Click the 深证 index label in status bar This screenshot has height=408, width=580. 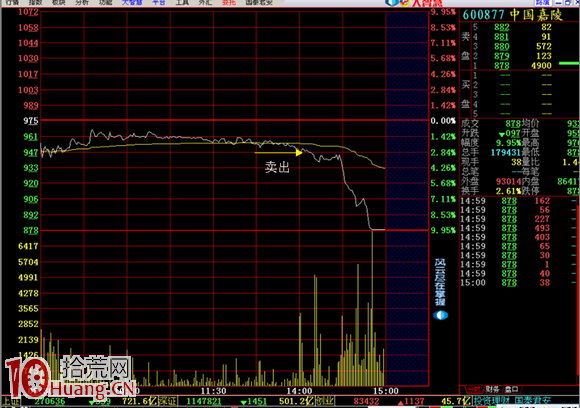pyautogui.click(x=168, y=401)
